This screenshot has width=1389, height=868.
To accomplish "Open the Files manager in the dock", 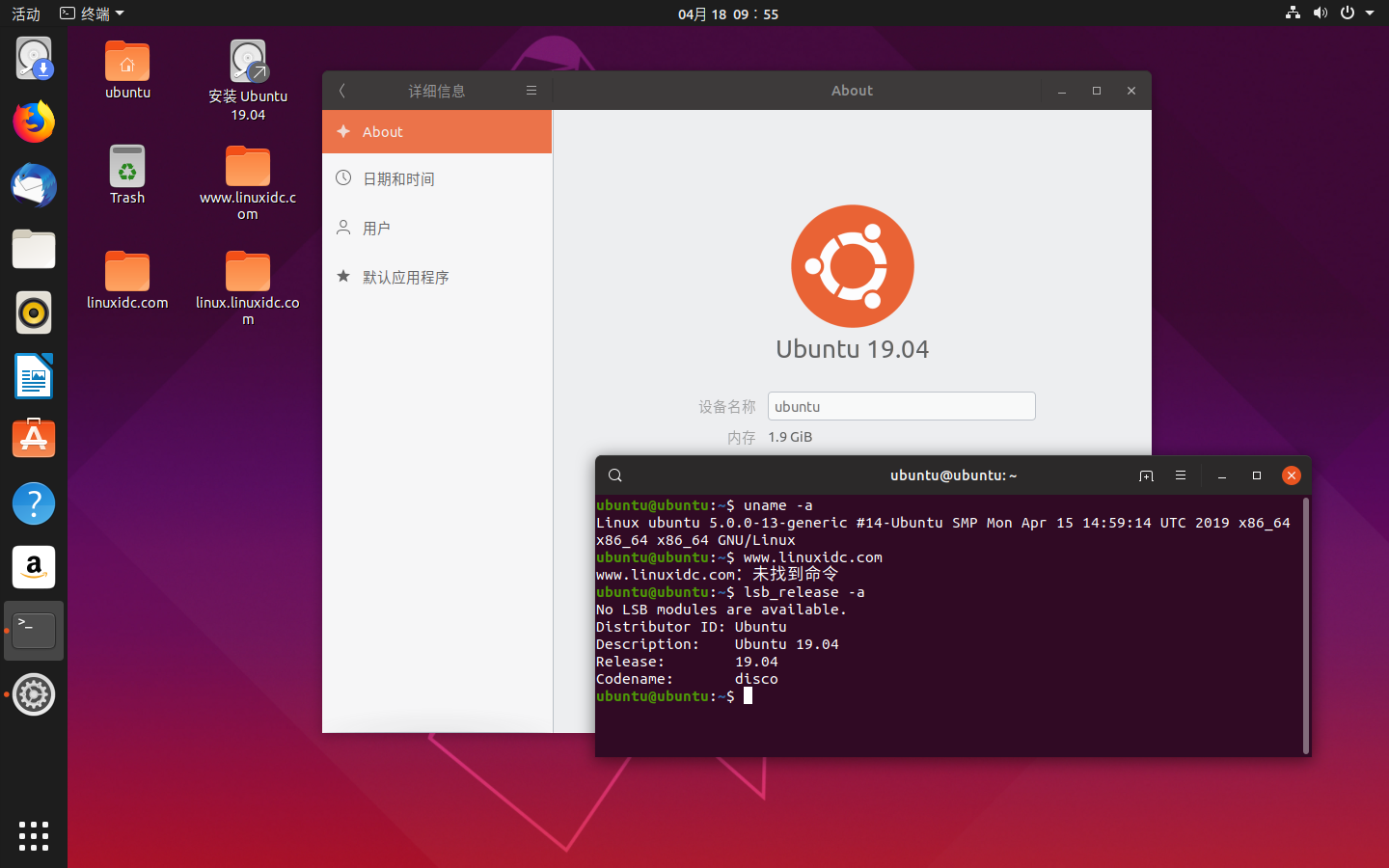I will [x=34, y=250].
